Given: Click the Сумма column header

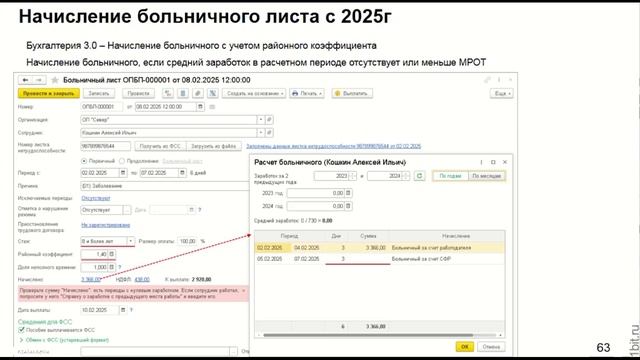Looking at the screenshot, I should (x=368, y=236).
